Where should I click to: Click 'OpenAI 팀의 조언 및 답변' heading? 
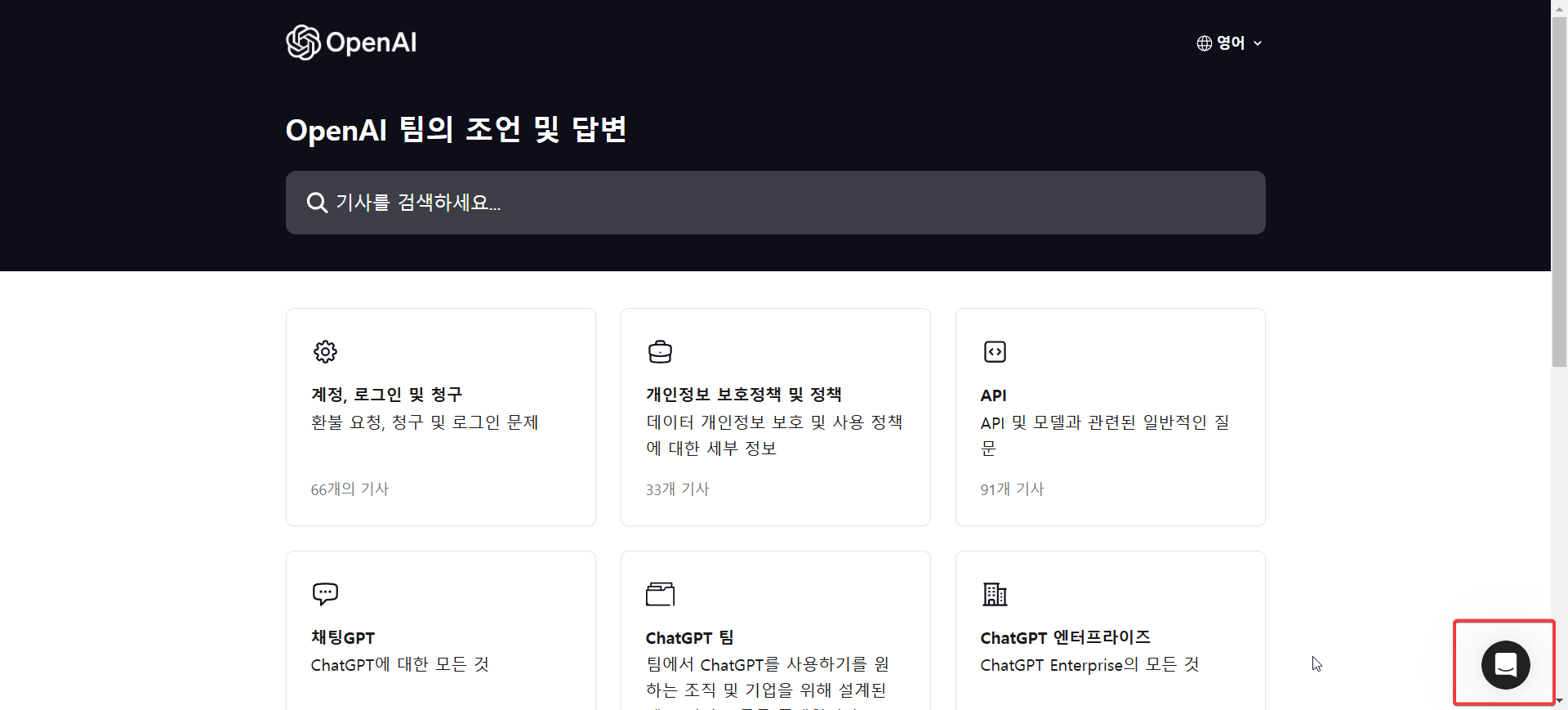[457, 130]
